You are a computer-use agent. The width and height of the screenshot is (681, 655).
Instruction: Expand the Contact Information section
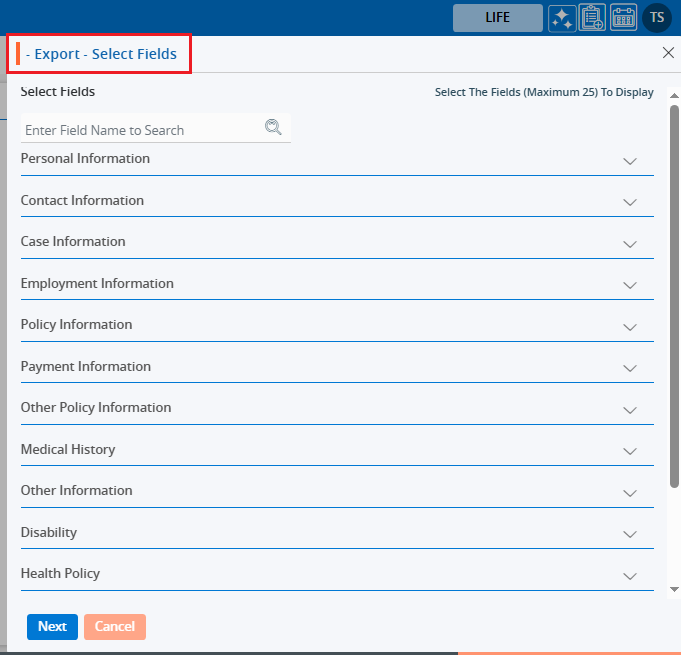pyautogui.click(x=629, y=202)
